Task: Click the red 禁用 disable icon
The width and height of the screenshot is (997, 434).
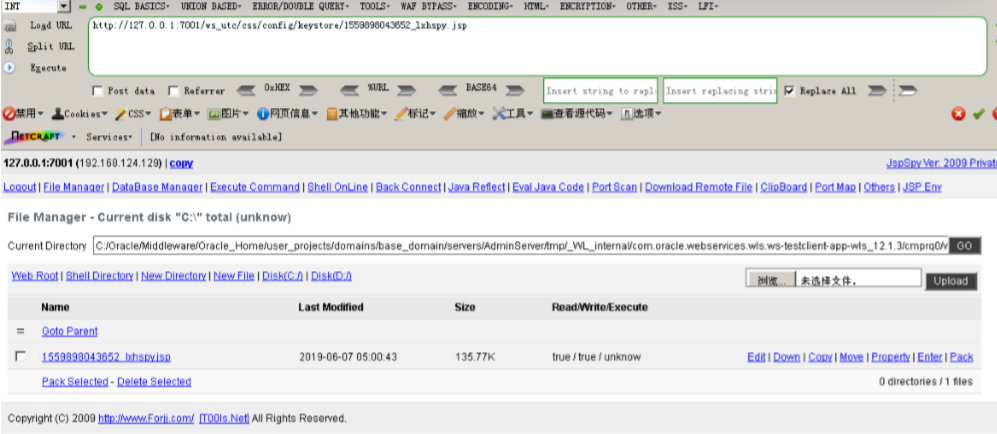Action: [x=9, y=114]
